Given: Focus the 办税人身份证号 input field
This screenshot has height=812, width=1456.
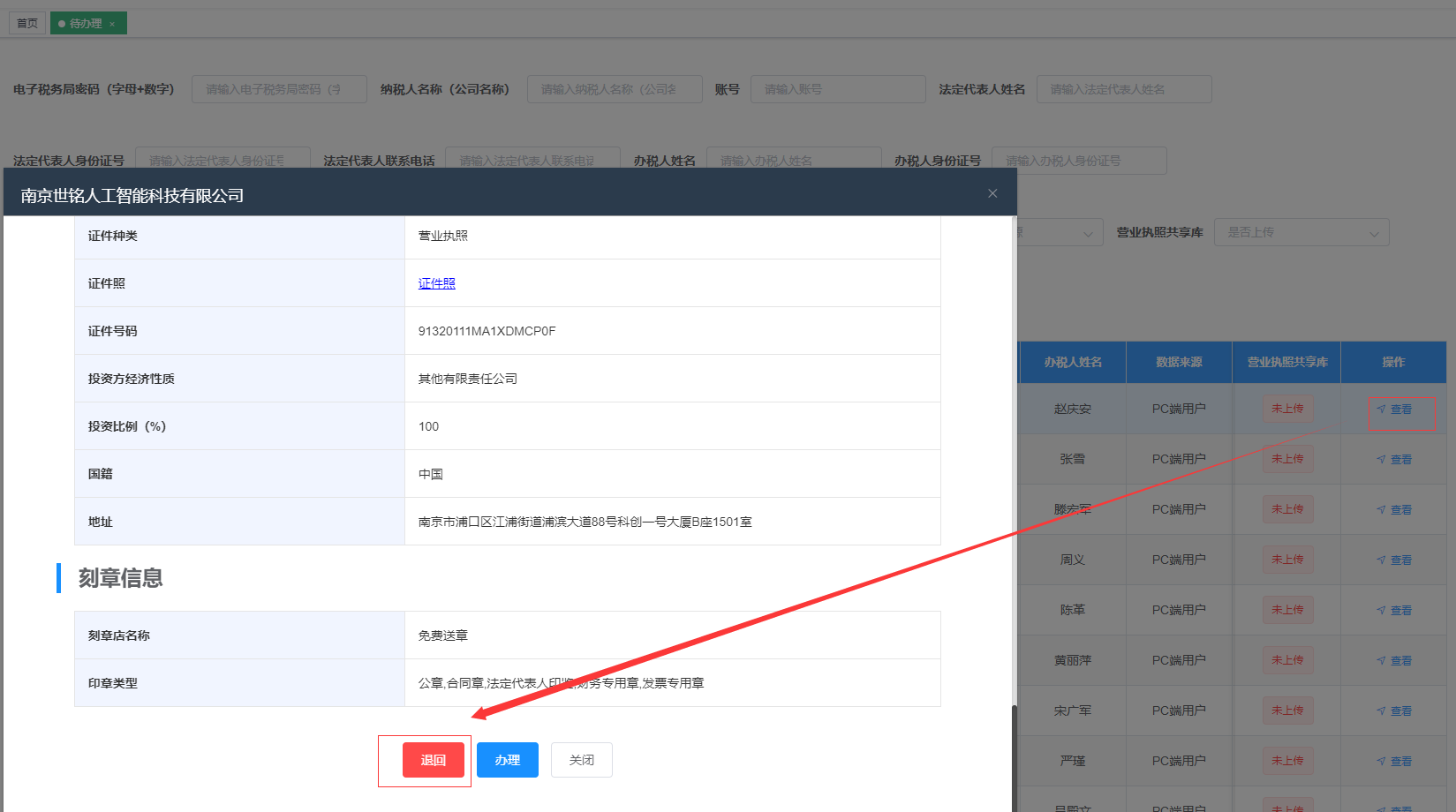Looking at the screenshot, I should pos(1079,161).
